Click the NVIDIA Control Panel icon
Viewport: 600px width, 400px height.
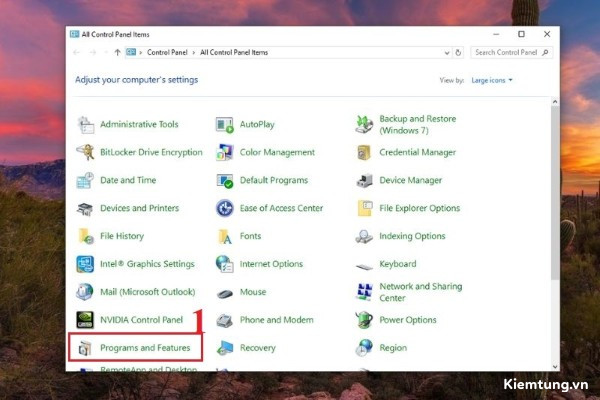pyautogui.click(x=85, y=320)
